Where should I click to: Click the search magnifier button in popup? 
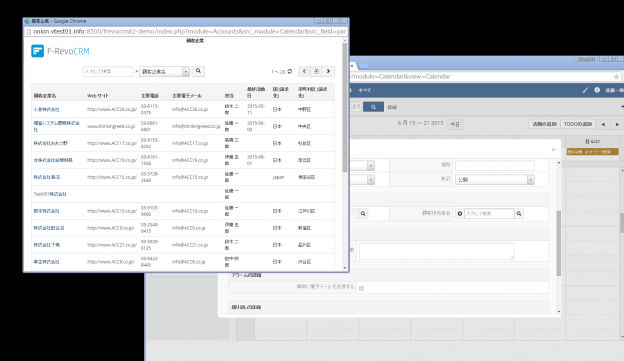(x=198, y=71)
